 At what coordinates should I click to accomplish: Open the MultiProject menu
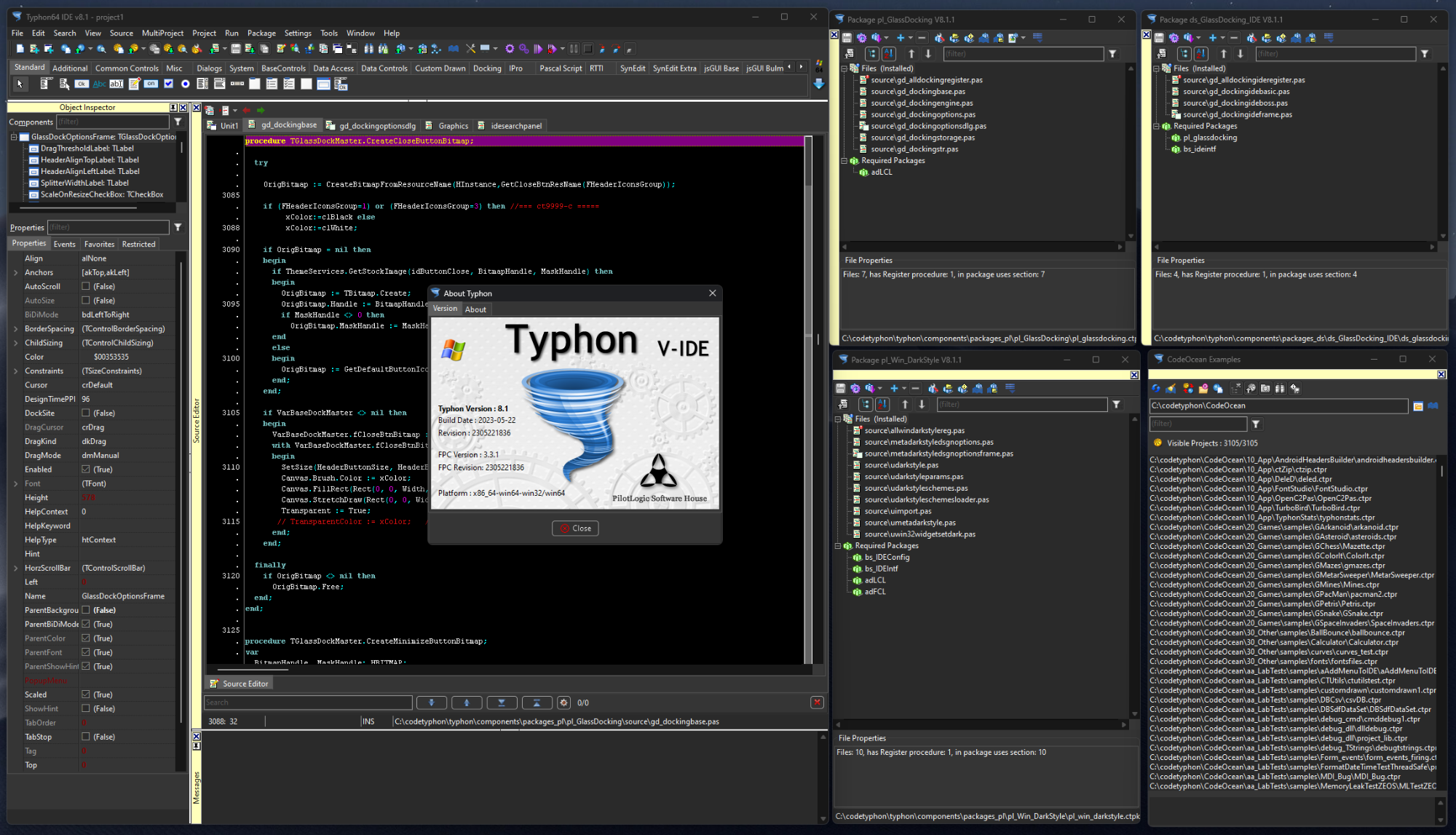(162, 33)
